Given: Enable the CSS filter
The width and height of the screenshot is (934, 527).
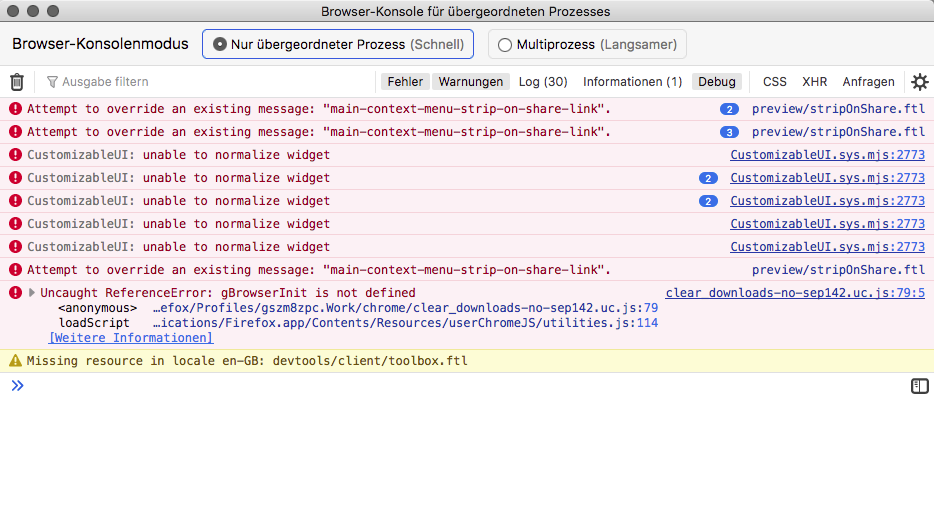Looking at the screenshot, I should tap(775, 82).
